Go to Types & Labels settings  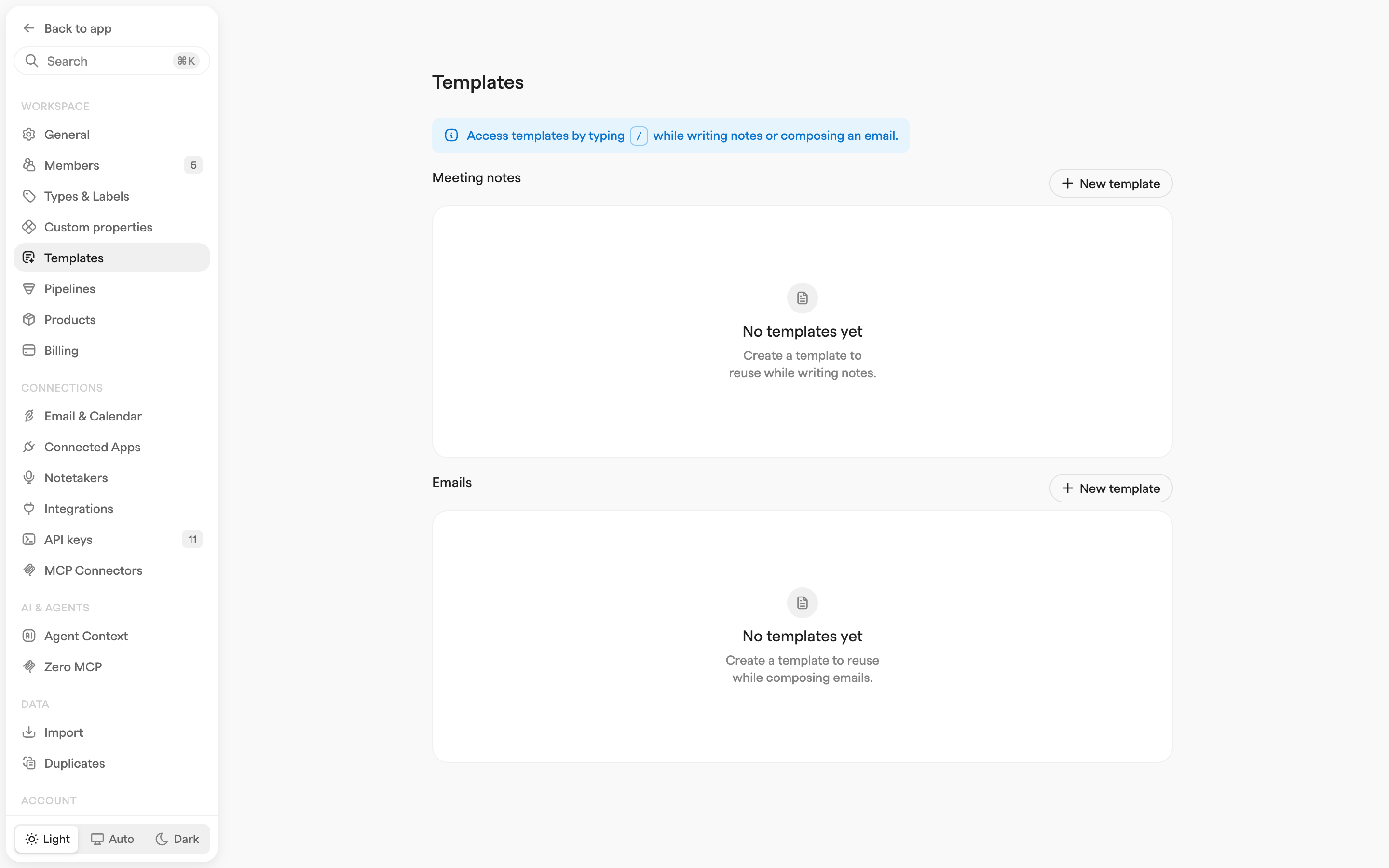pyautogui.click(x=112, y=196)
